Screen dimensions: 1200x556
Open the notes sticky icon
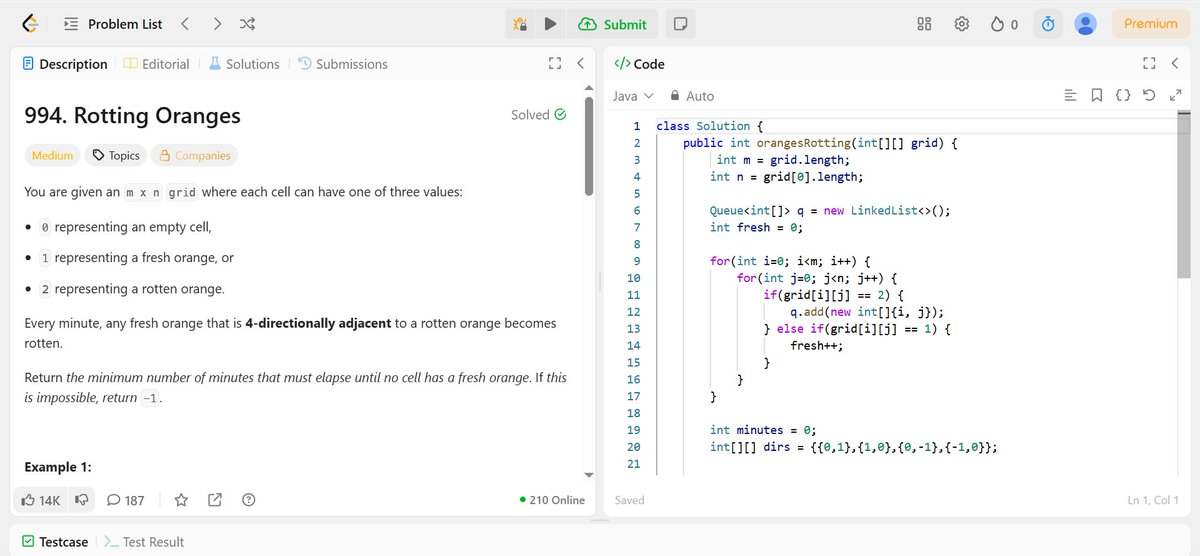pos(680,24)
